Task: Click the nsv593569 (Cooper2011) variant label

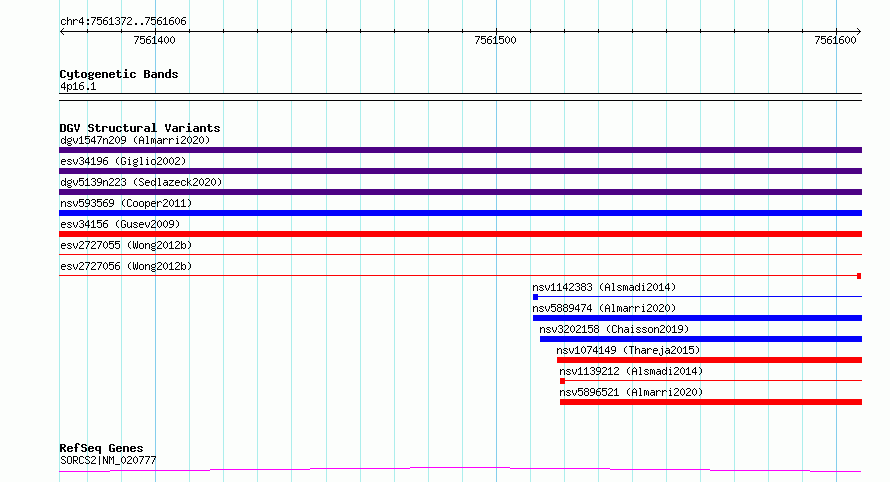Action: tap(126, 203)
